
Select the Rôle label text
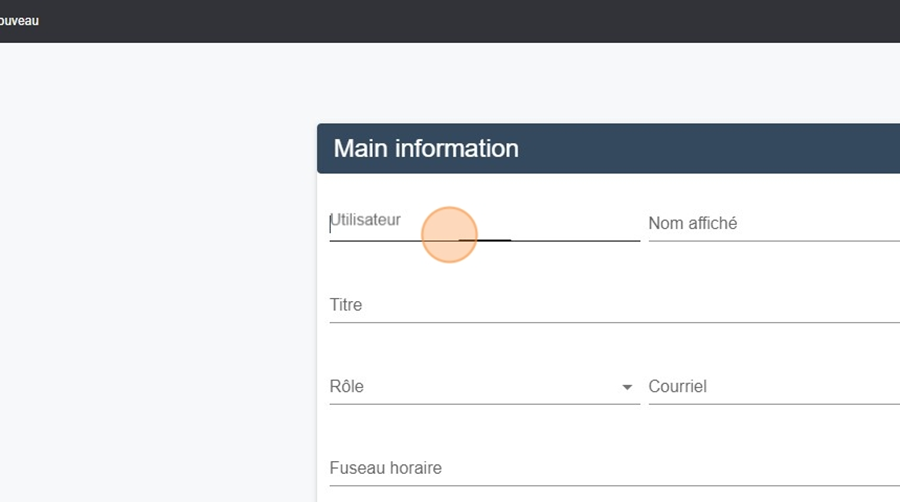347,386
